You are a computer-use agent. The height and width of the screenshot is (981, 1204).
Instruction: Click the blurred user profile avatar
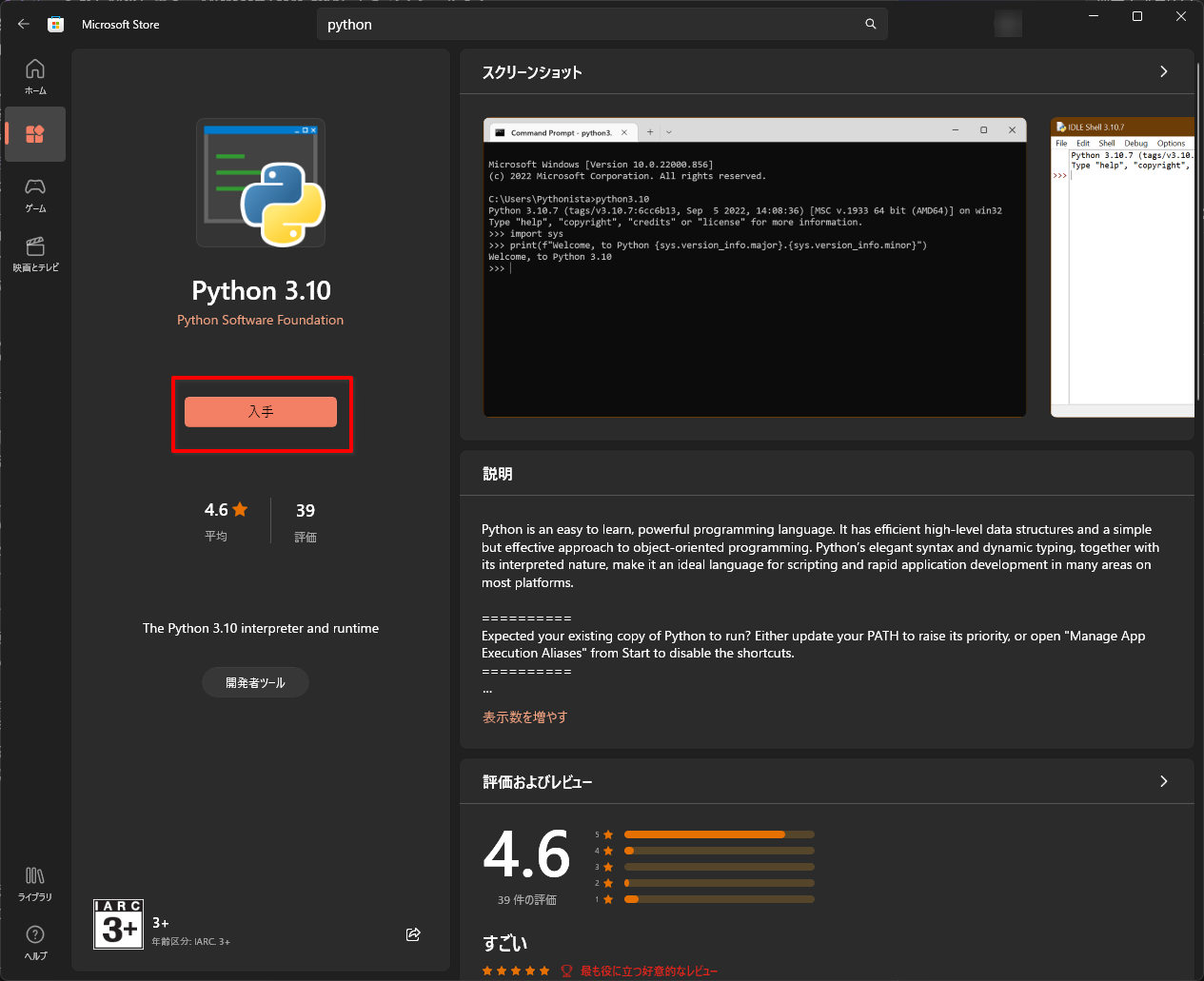pos(1008,24)
